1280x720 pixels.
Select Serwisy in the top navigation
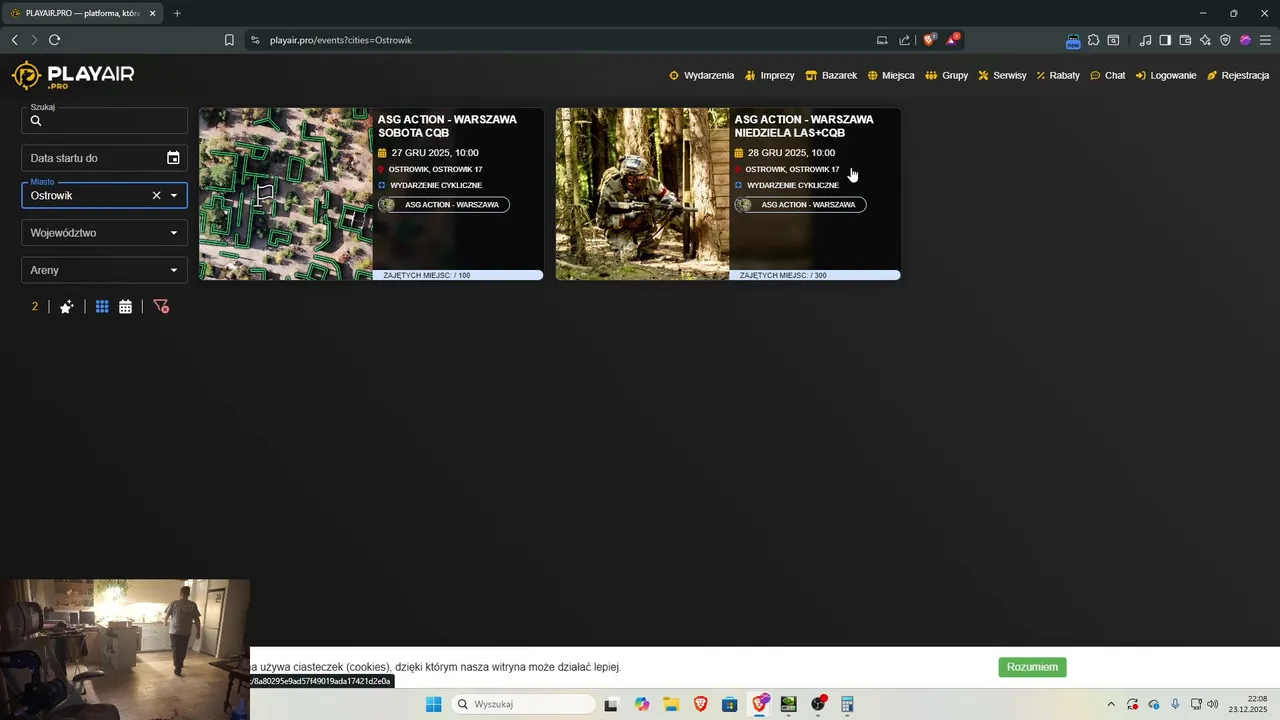tap(1002, 75)
